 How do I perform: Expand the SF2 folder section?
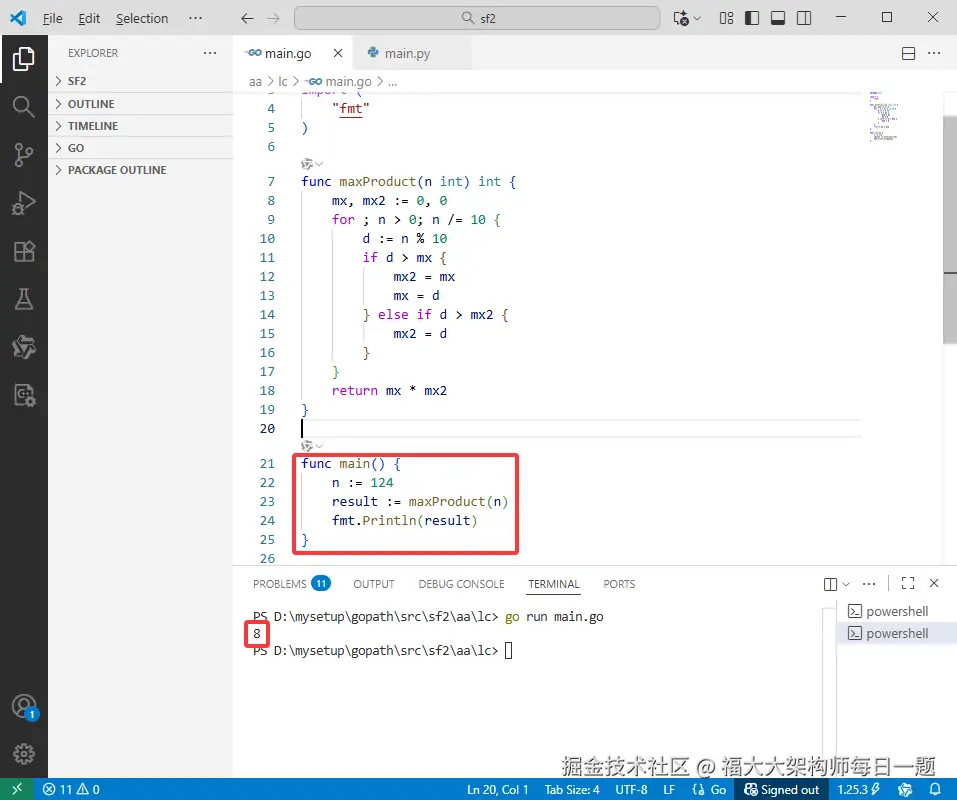click(x=140, y=81)
